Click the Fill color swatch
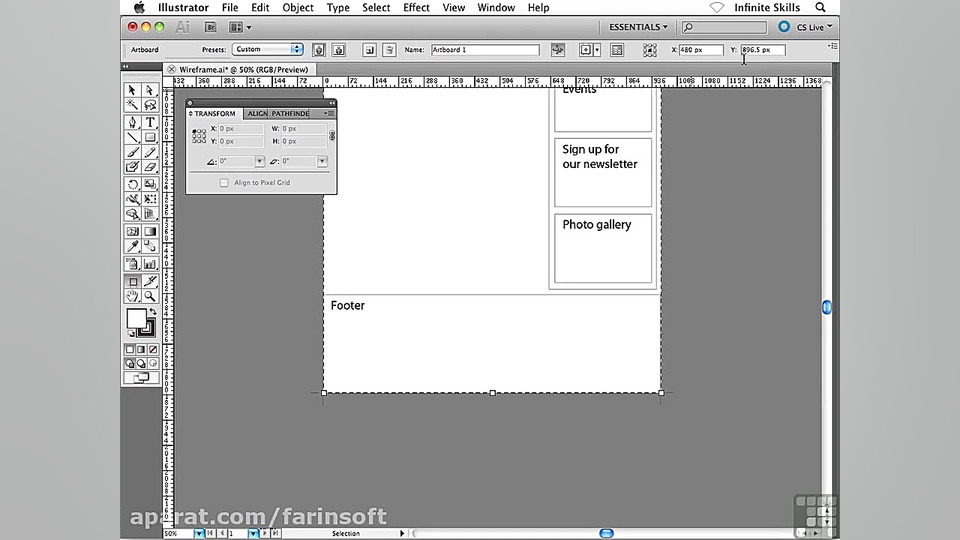 click(x=136, y=318)
